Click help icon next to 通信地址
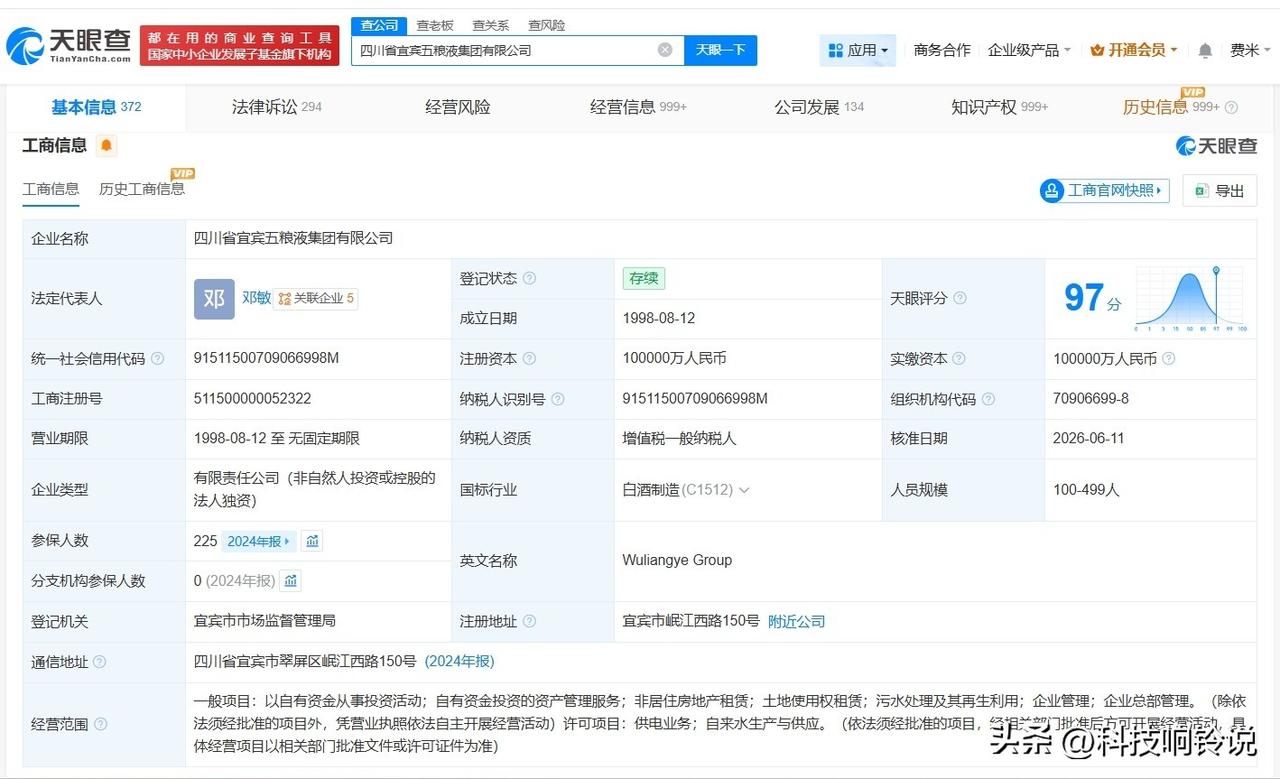This screenshot has height=779, width=1280. (99, 662)
